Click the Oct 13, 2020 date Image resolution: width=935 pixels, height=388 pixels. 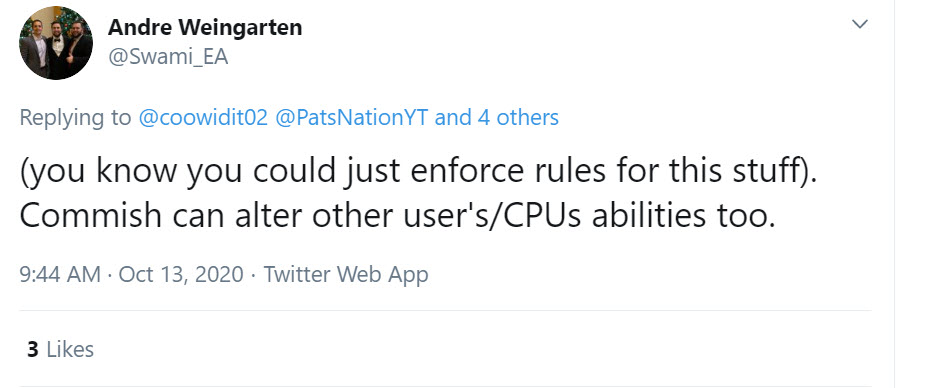(181, 275)
